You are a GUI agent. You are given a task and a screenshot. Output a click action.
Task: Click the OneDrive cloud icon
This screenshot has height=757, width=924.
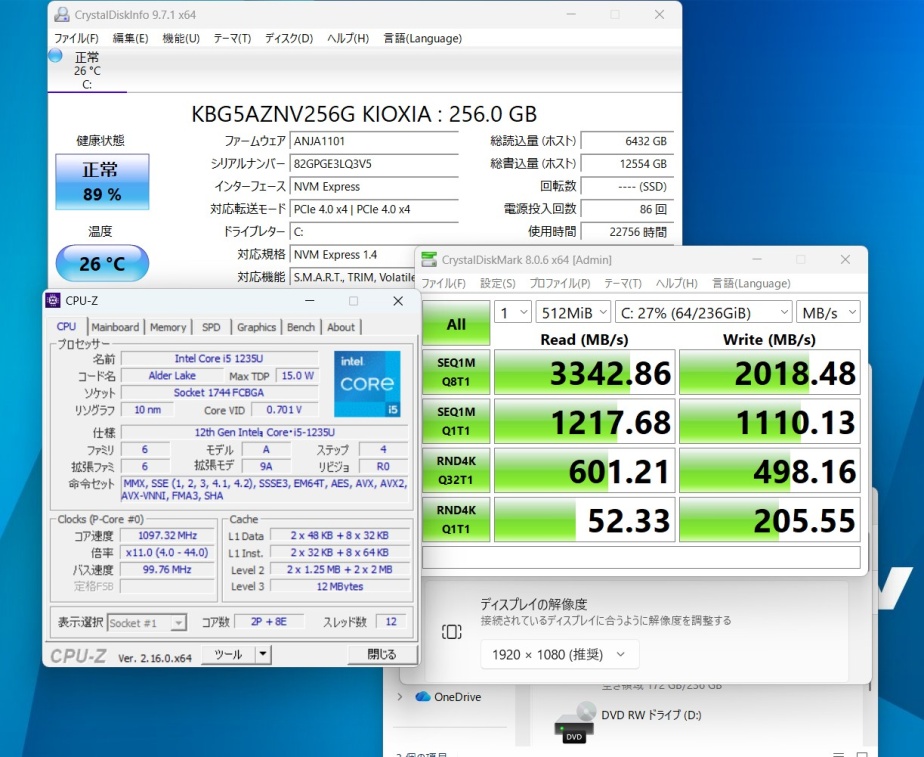pyautogui.click(x=422, y=697)
